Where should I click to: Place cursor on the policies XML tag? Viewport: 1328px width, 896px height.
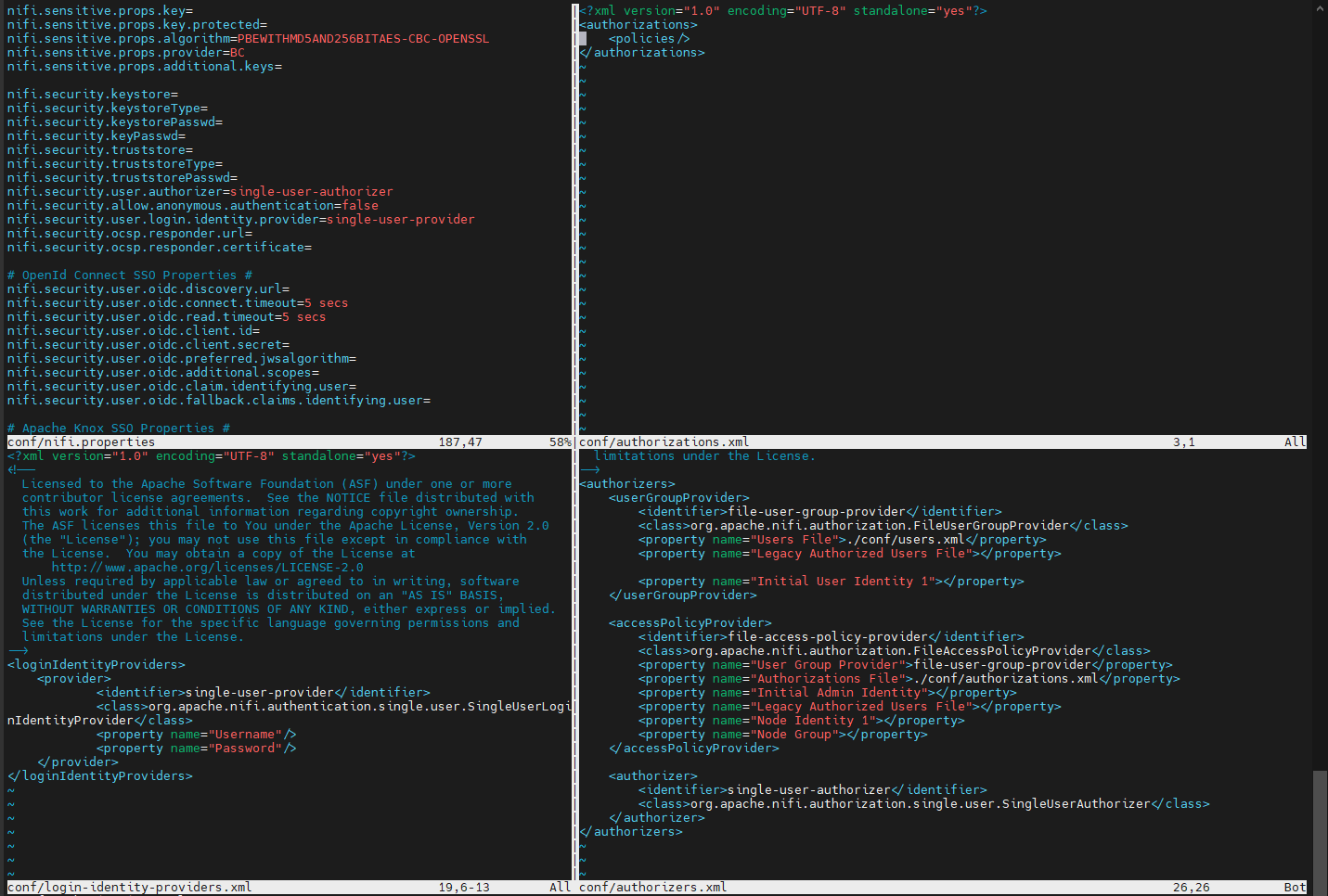(x=649, y=39)
